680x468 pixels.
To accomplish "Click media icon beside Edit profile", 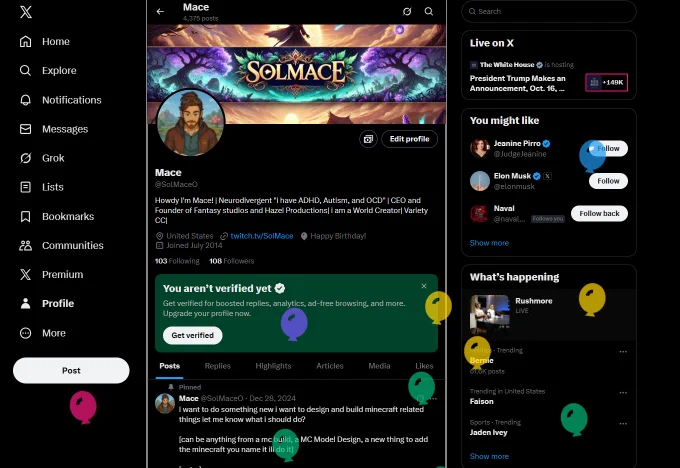I will pyautogui.click(x=368, y=139).
